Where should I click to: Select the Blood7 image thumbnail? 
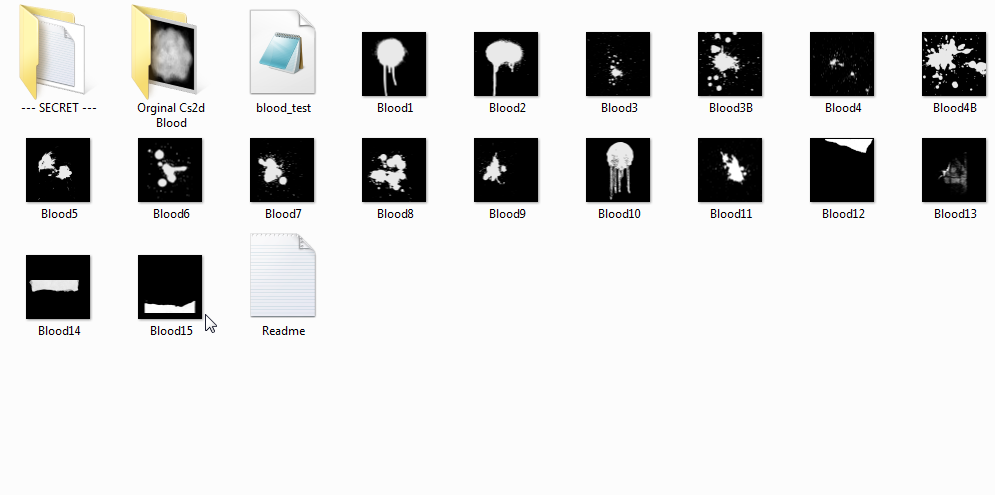click(x=282, y=170)
